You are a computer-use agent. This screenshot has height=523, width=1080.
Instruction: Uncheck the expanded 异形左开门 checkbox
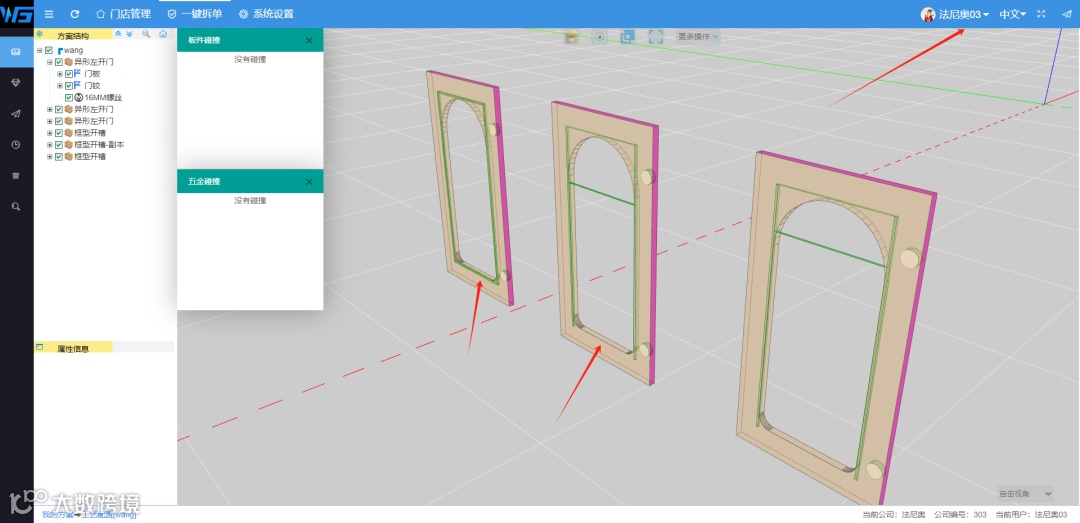coord(59,62)
